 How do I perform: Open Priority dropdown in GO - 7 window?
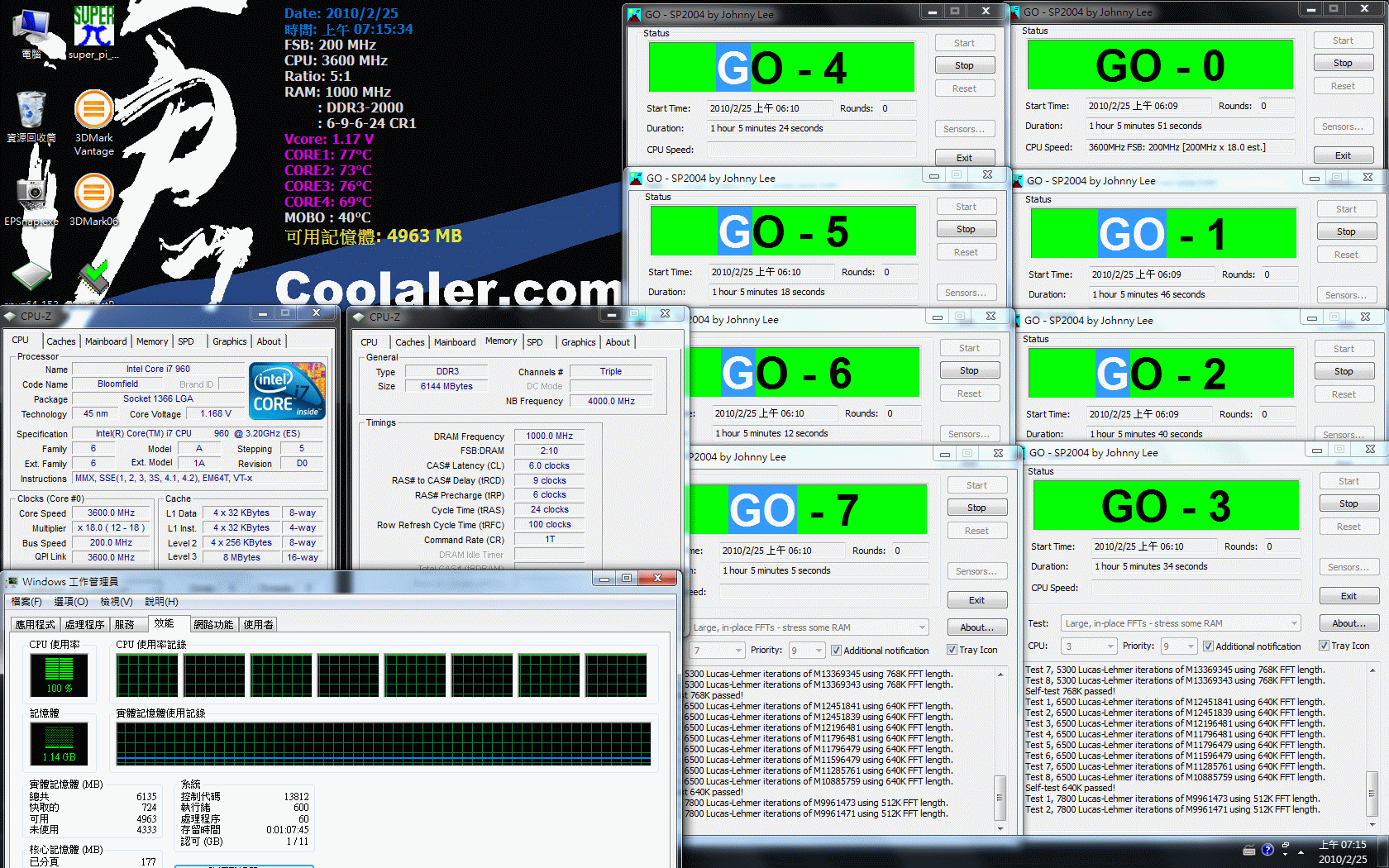[807, 650]
